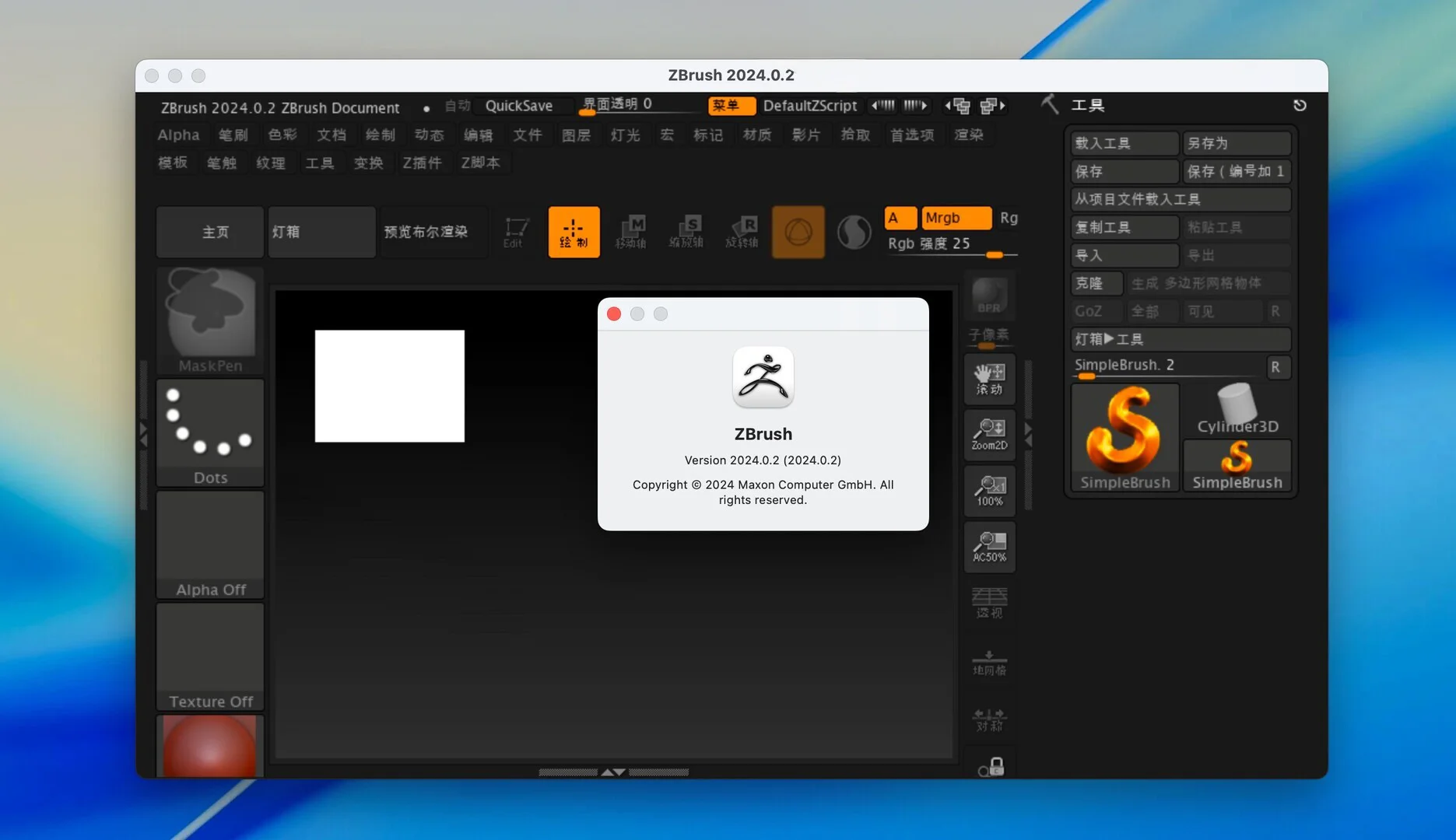Expand the left tray divider arrows
1456x840 pixels.
pos(143,435)
